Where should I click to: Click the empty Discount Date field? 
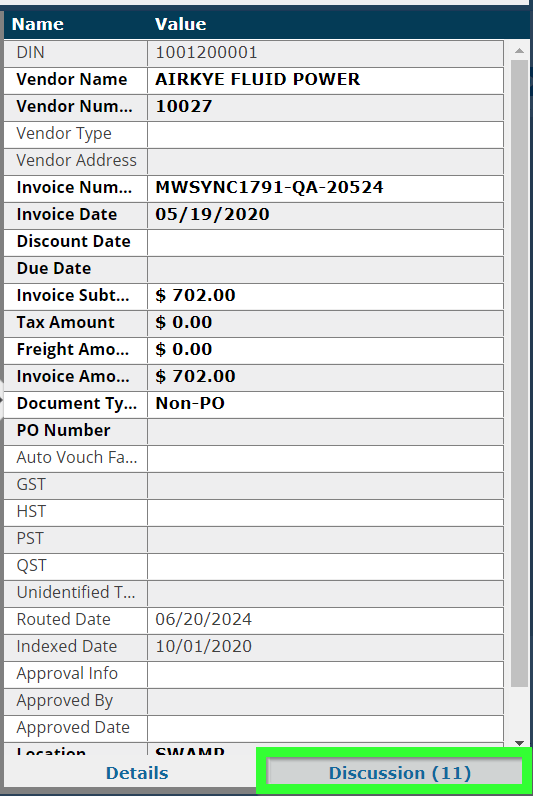325,242
